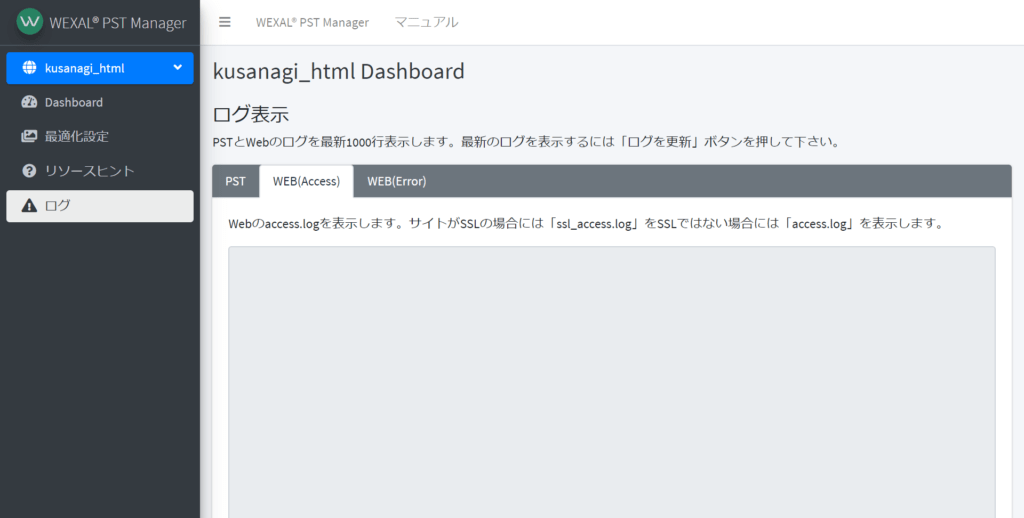The image size is (1024, 518).
Task: Open Dashboard in the sidebar
Action: click(x=100, y=103)
